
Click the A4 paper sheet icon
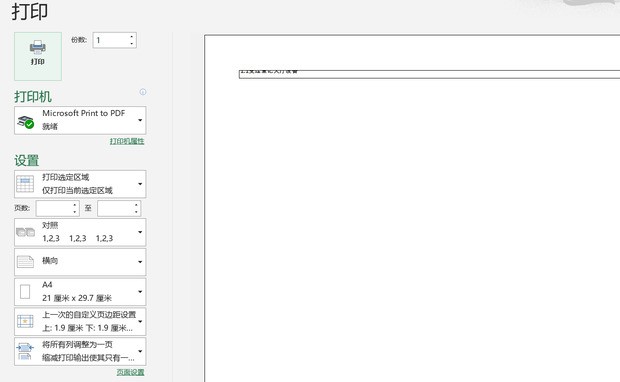coord(25,292)
